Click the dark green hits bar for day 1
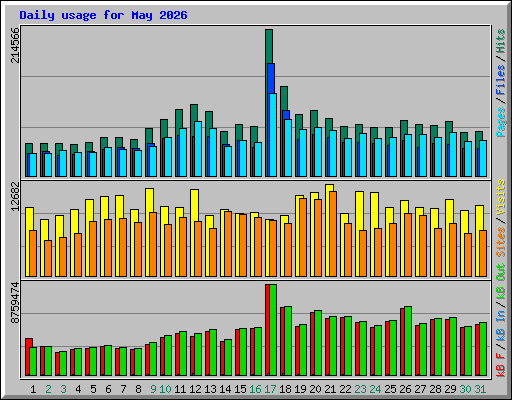512x400 pixels. tap(29, 148)
